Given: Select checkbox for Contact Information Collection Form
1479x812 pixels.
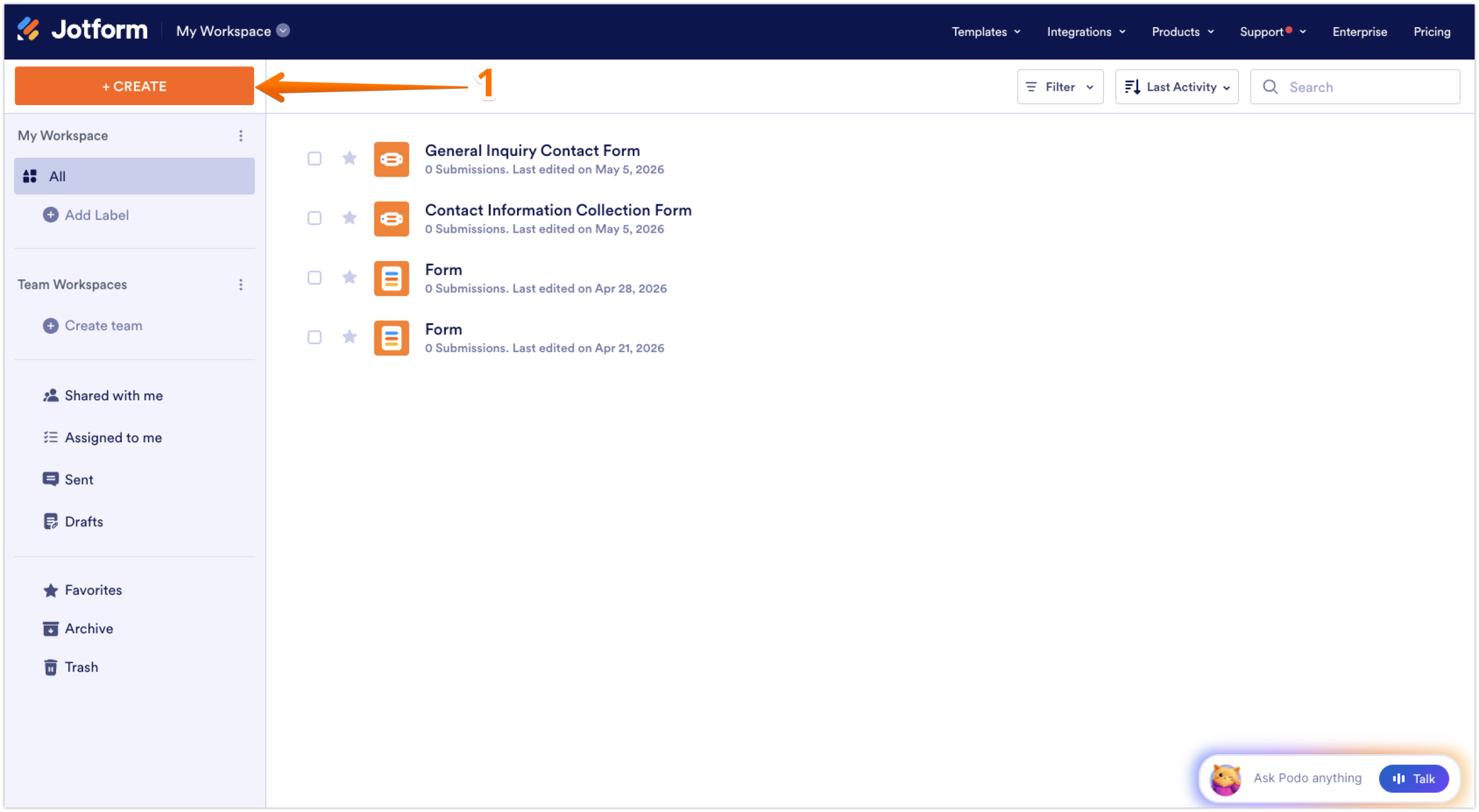Looking at the screenshot, I should point(314,218).
